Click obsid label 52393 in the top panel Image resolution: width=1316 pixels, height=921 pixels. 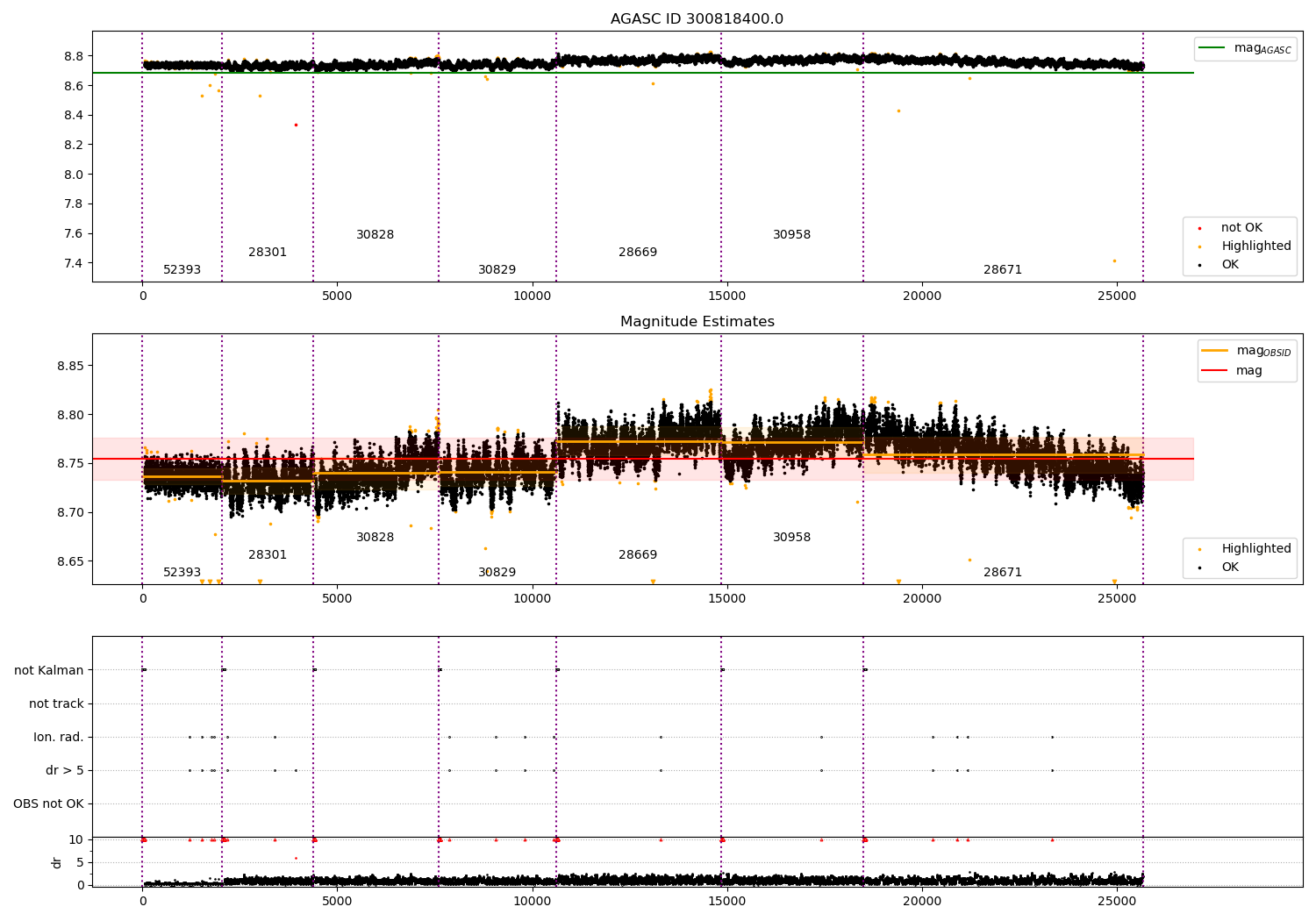[x=182, y=270]
